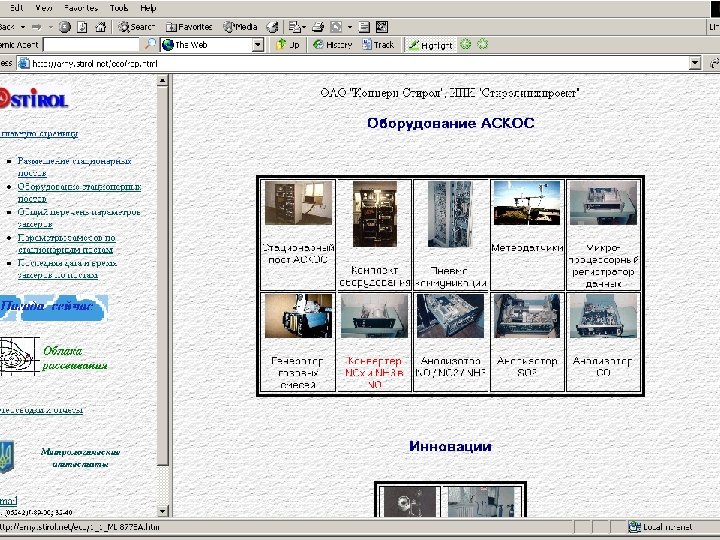Image resolution: width=720 pixels, height=540 pixels.
Task: Toggle the Highlight button
Action: tap(431, 45)
